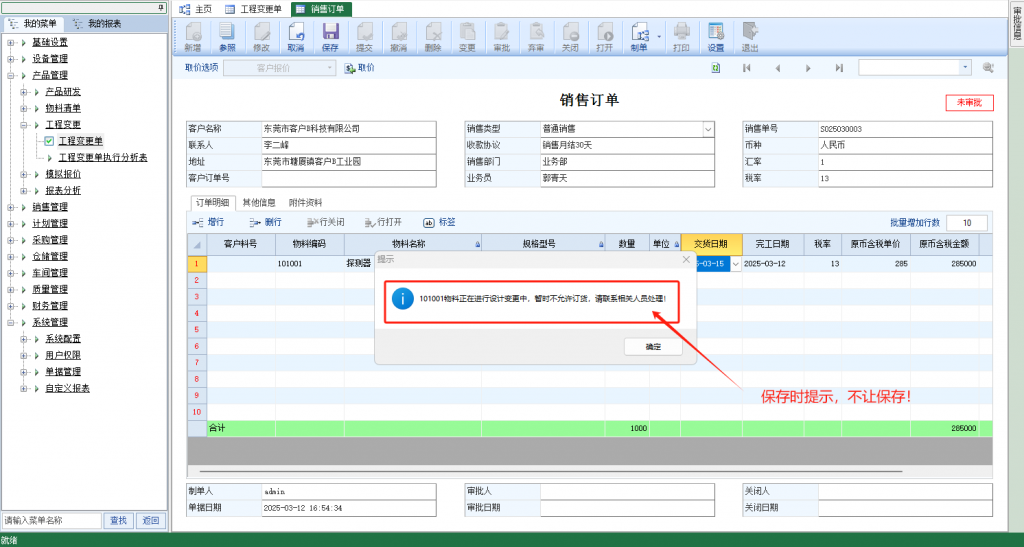Expand the 模拟报价 tree node
Image resolution: width=1024 pixels, height=547 pixels.
tap(24, 174)
